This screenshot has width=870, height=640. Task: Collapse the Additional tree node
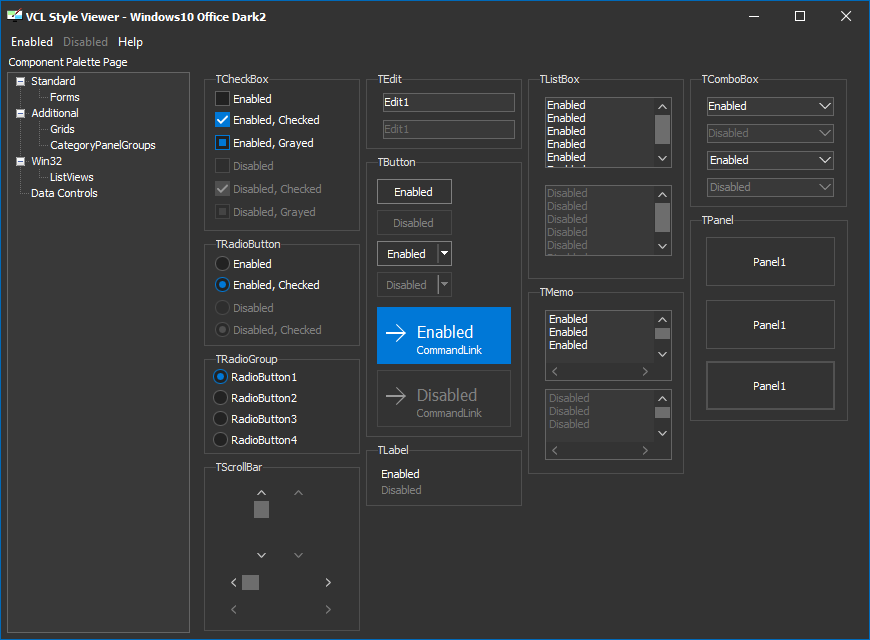click(21, 114)
